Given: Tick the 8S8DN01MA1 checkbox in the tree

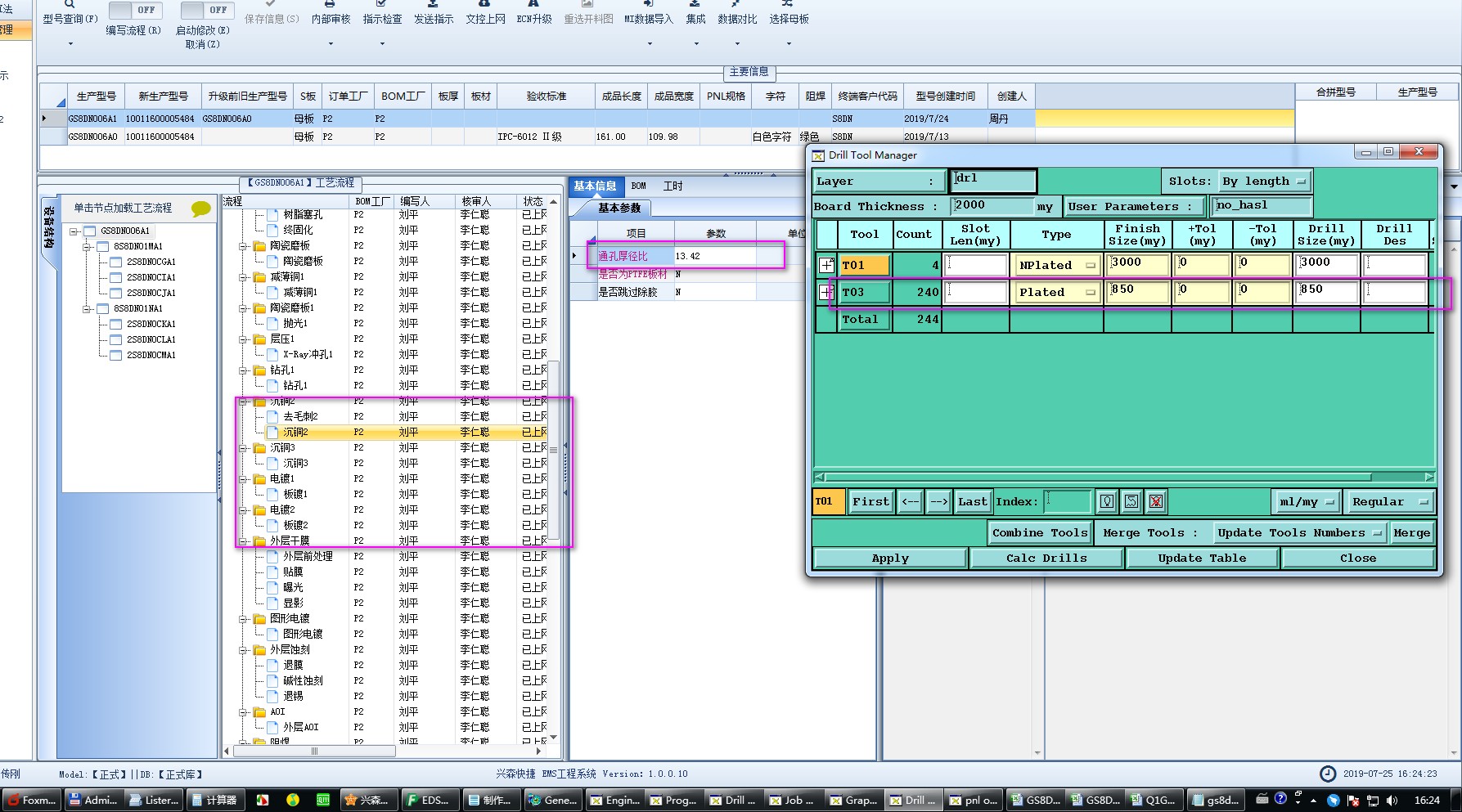Looking at the screenshot, I should click(103, 246).
